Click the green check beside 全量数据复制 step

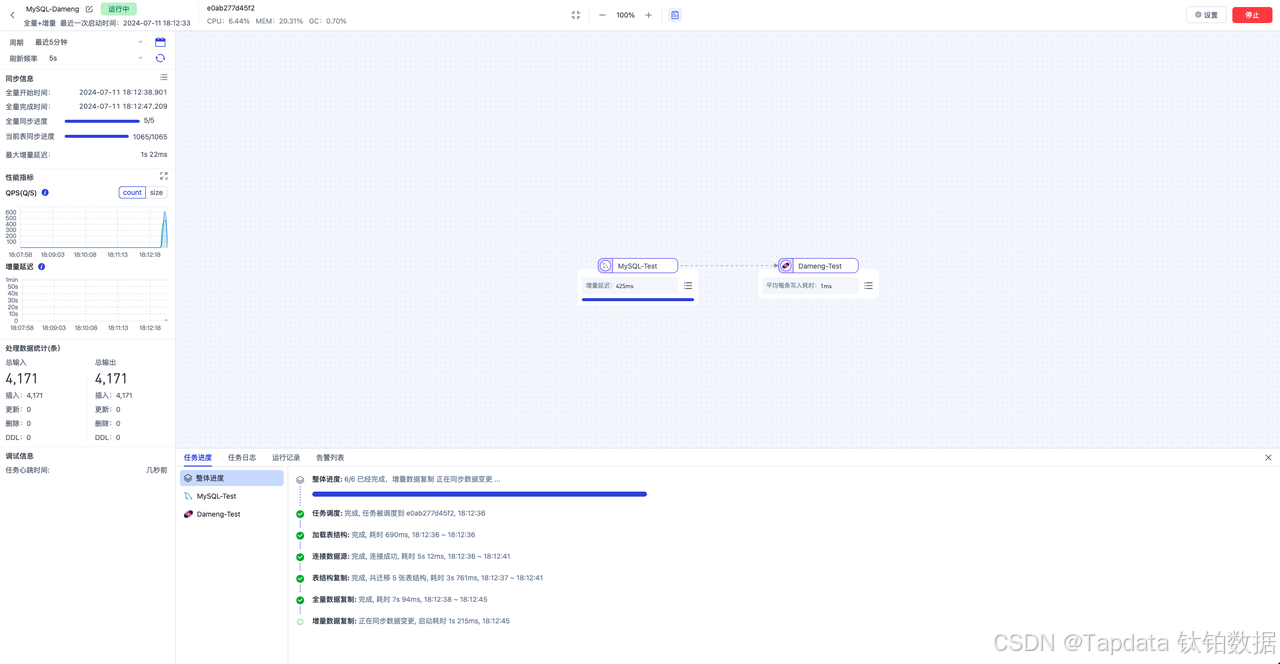300,601
